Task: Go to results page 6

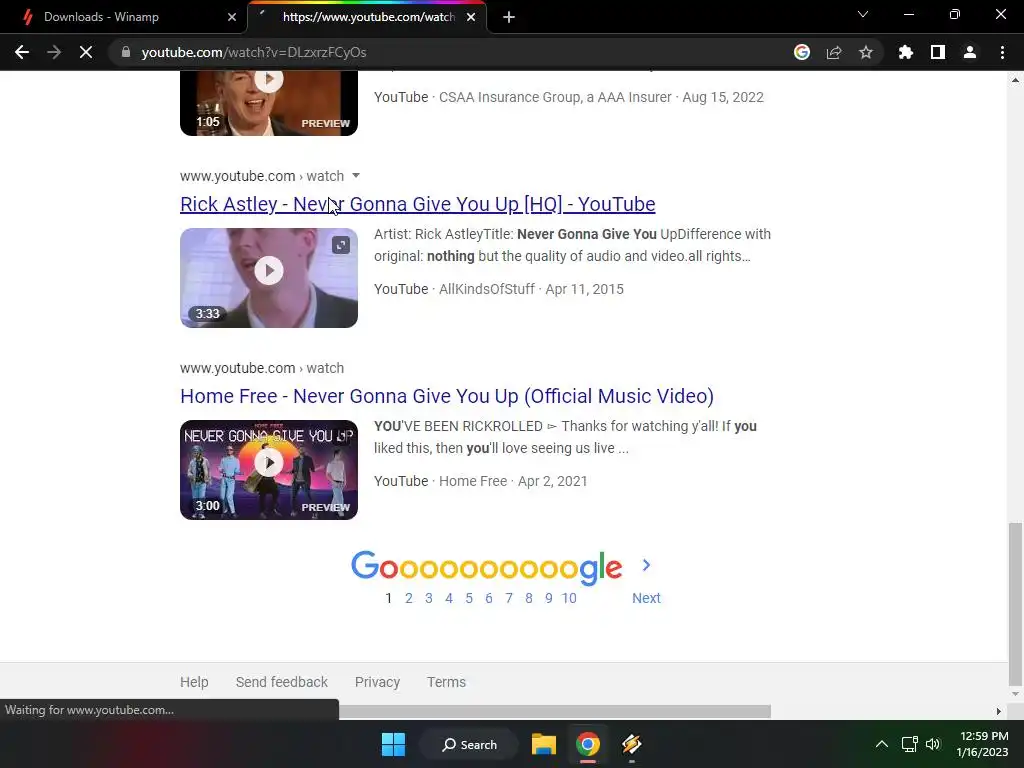Action: tap(488, 598)
